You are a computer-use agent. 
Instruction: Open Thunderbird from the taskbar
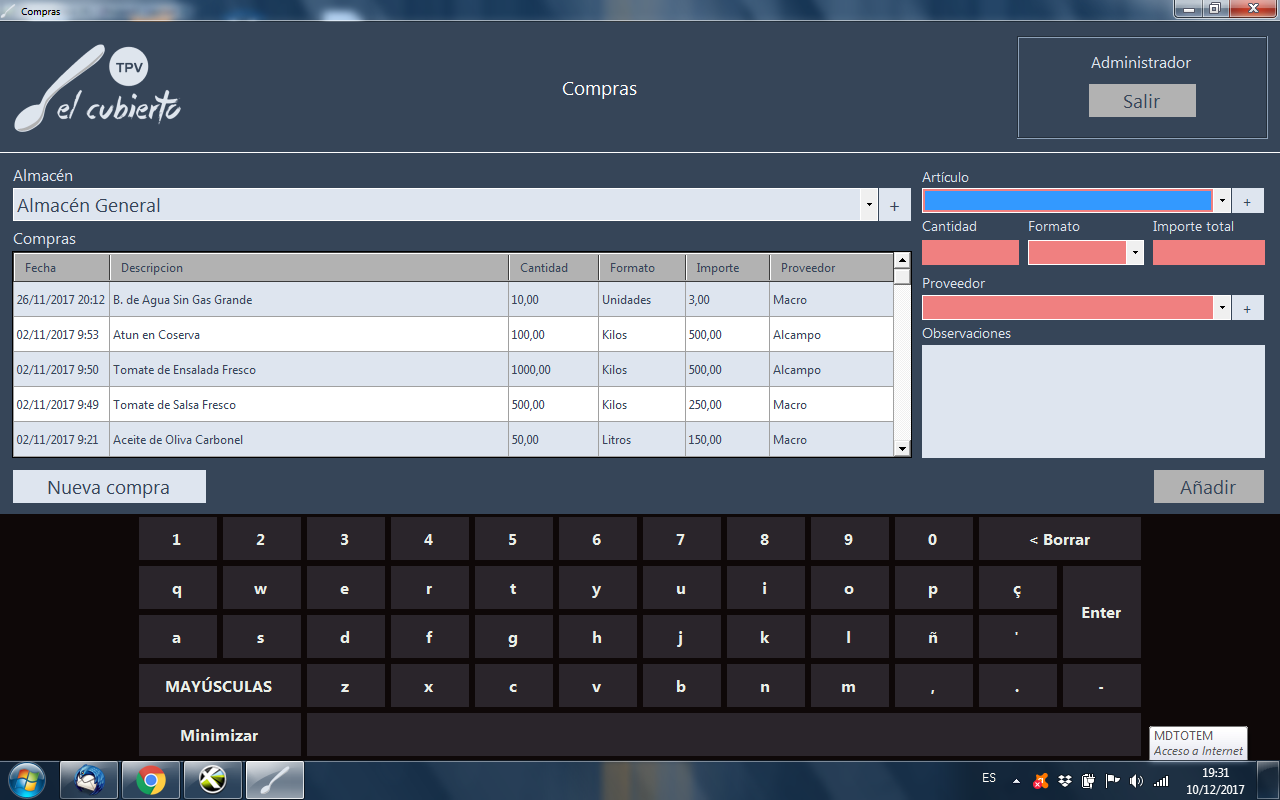coord(89,779)
